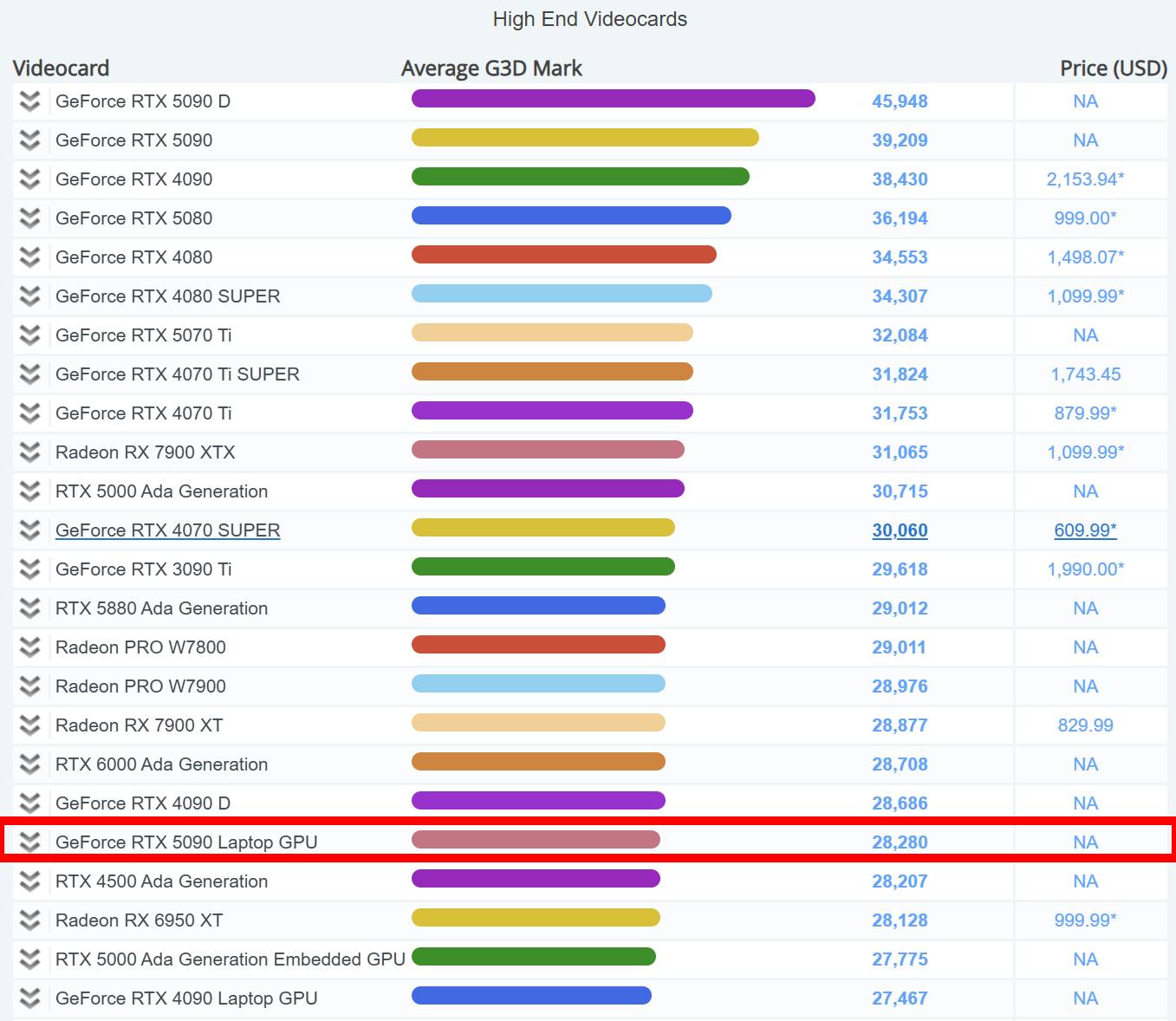The image size is (1176, 1021).
Task: Open the GeForce RTX 4070 SUPER link
Action: [167, 530]
